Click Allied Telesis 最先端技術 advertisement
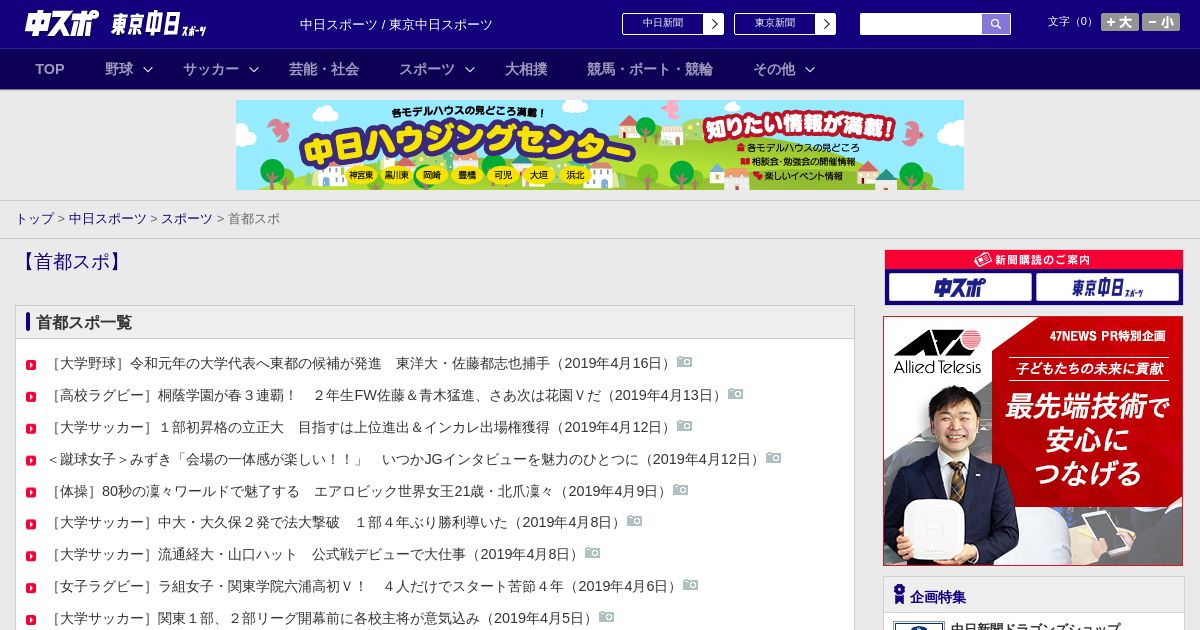Image resolution: width=1200 pixels, height=630 pixels. (x=1033, y=441)
